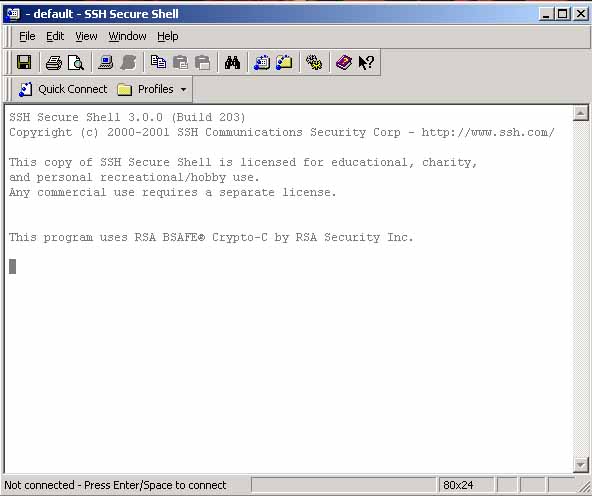Click the scrollbar down arrow

click(580, 465)
